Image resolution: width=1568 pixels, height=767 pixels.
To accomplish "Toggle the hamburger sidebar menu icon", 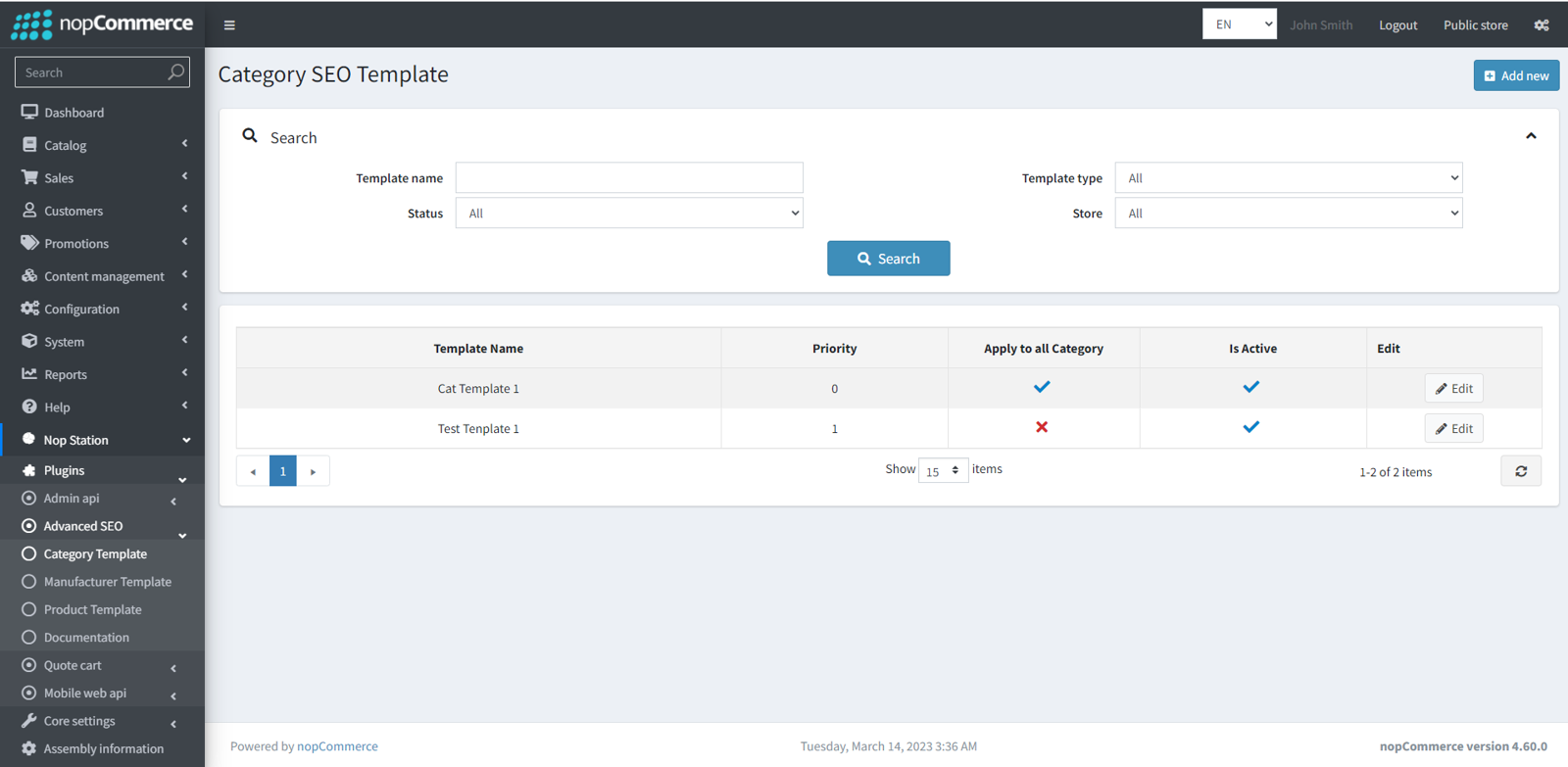I will click(229, 25).
